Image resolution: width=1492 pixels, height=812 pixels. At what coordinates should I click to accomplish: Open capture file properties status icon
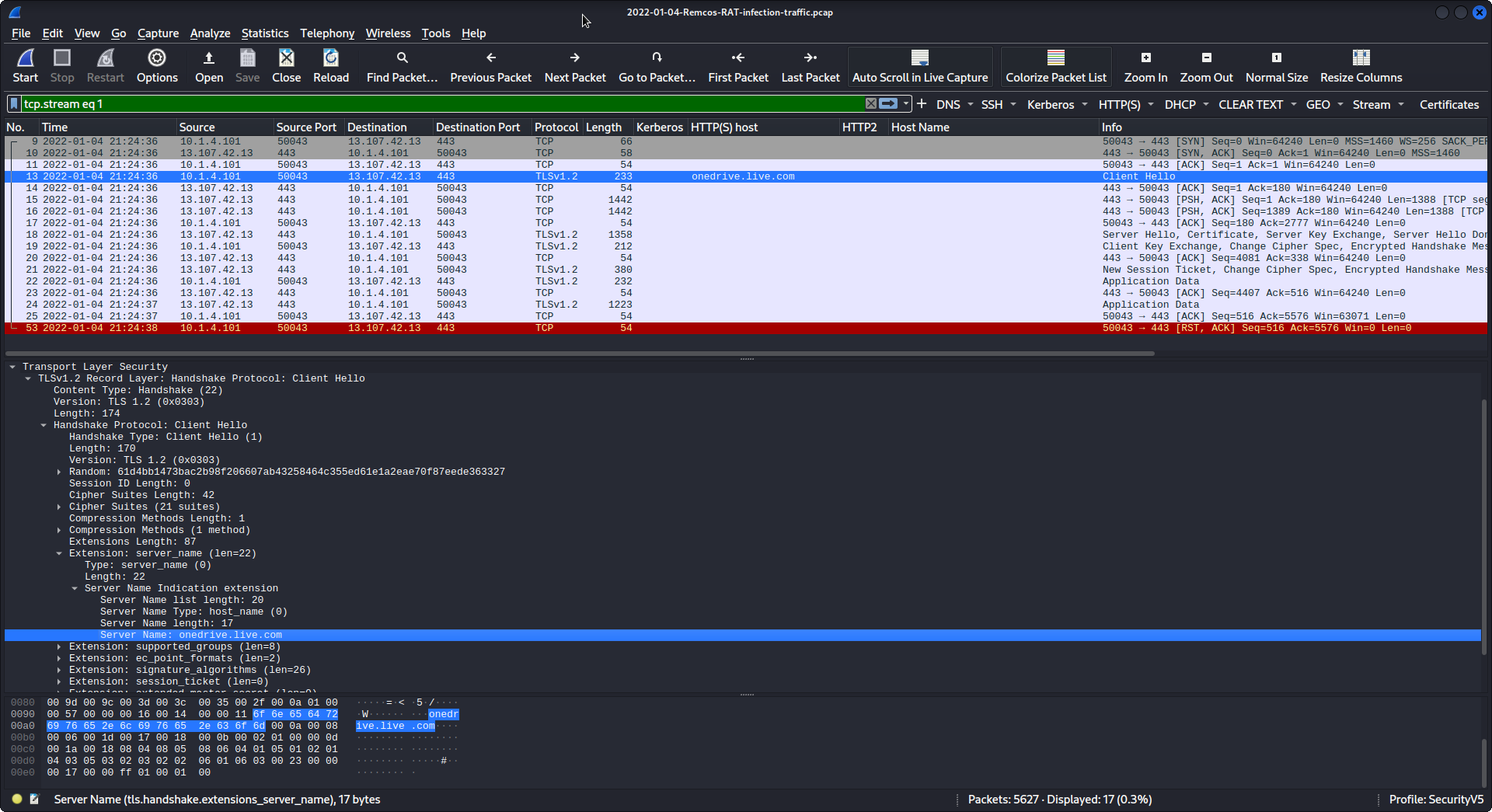[x=34, y=799]
